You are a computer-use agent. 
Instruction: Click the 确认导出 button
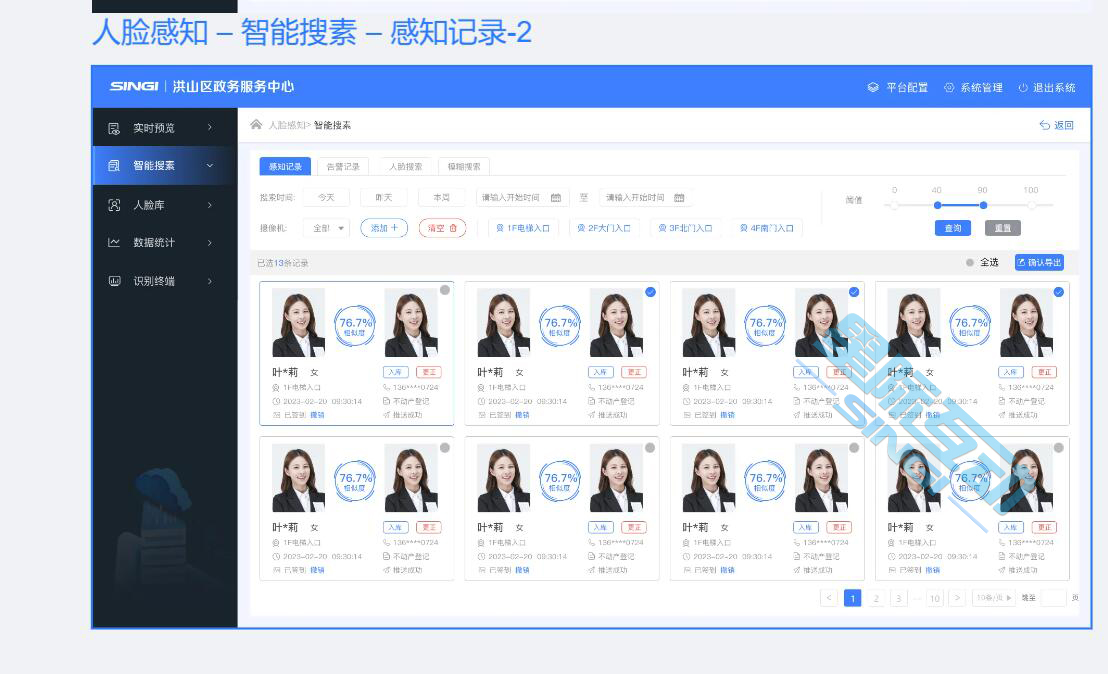tap(1039, 262)
